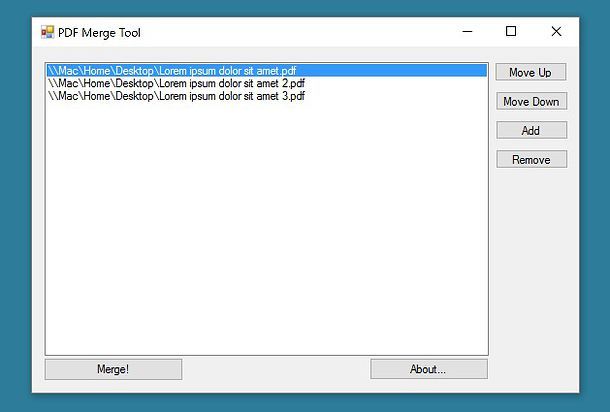Click the Move Down button
Viewport: 610px width, 412px height.
click(531, 102)
